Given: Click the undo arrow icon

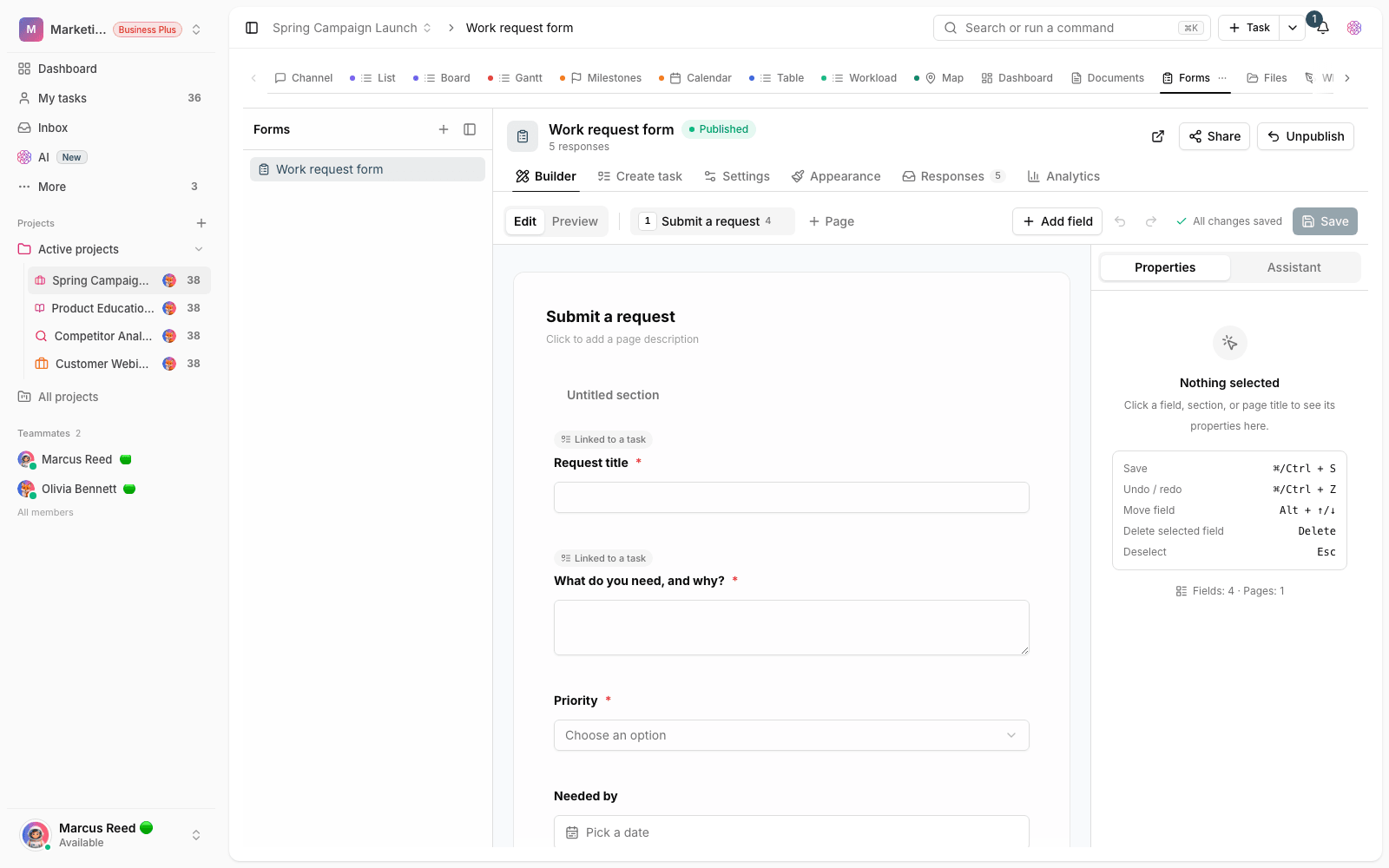Looking at the screenshot, I should (x=1120, y=221).
